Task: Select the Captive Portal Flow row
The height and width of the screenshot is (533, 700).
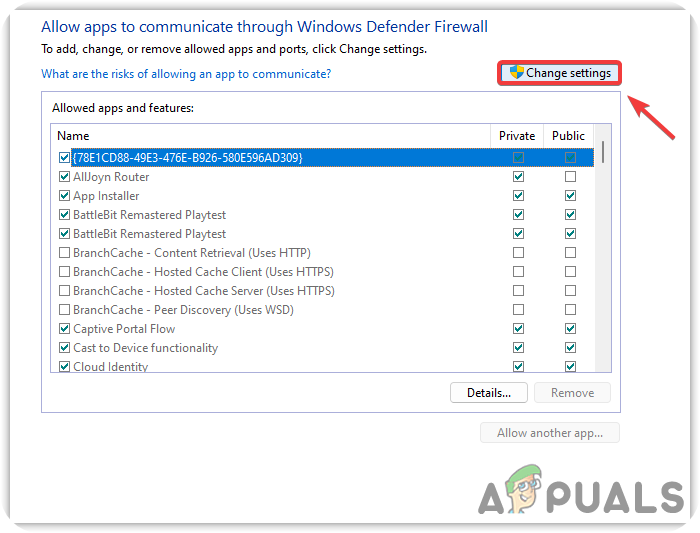Action: pos(326,329)
